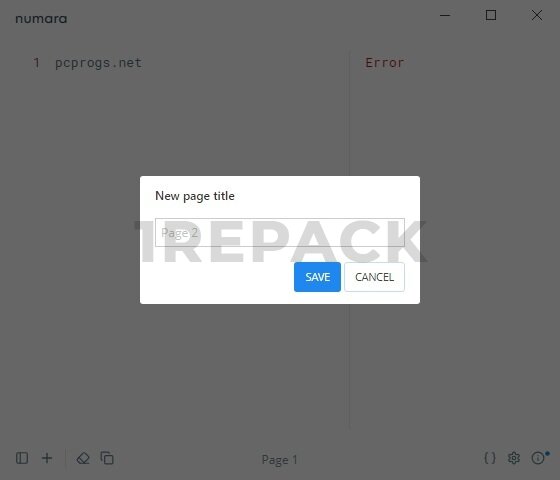Click the numara app title
This screenshot has width=560, height=480.
[x=41, y=19]
